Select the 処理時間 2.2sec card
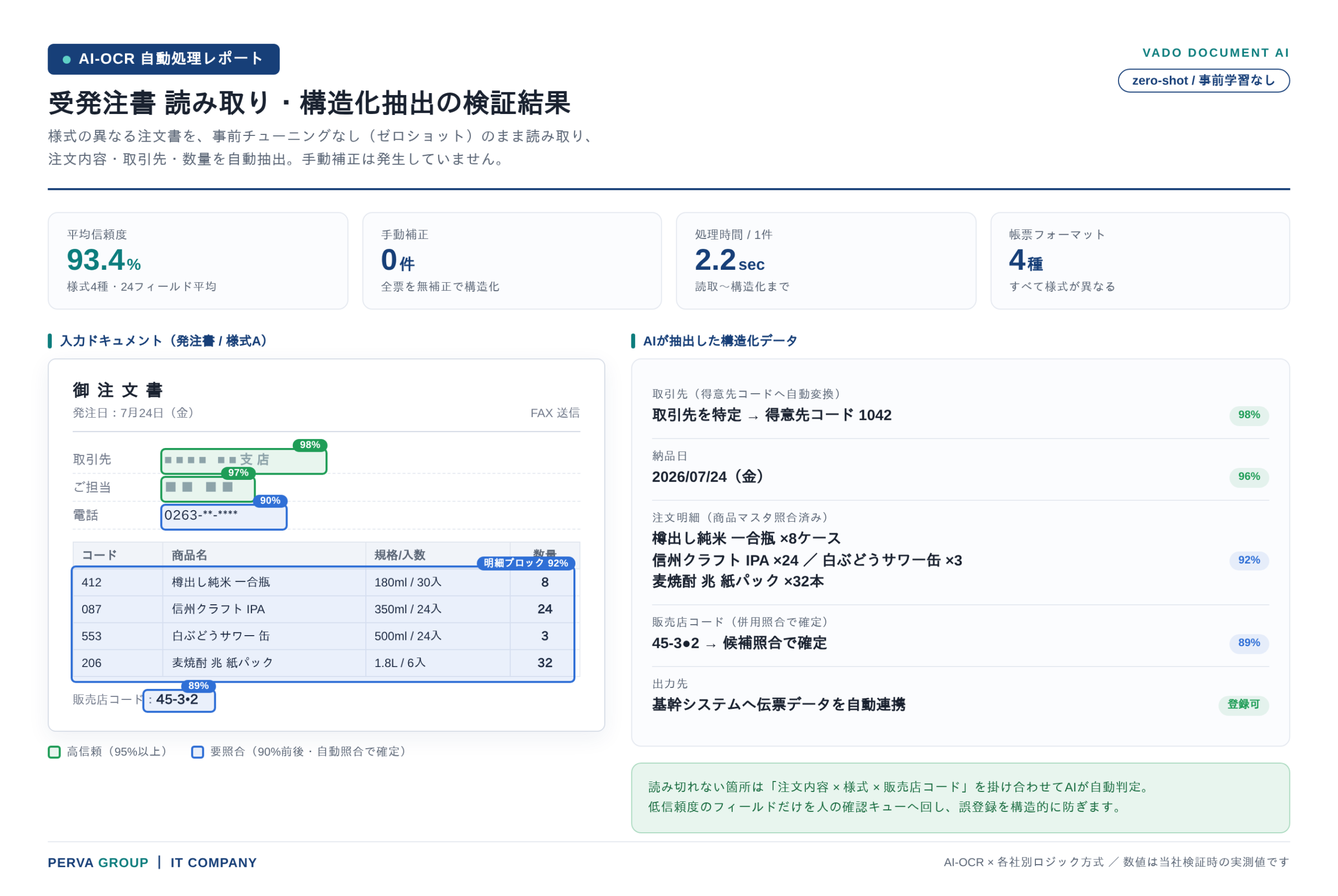 [826, 260]
